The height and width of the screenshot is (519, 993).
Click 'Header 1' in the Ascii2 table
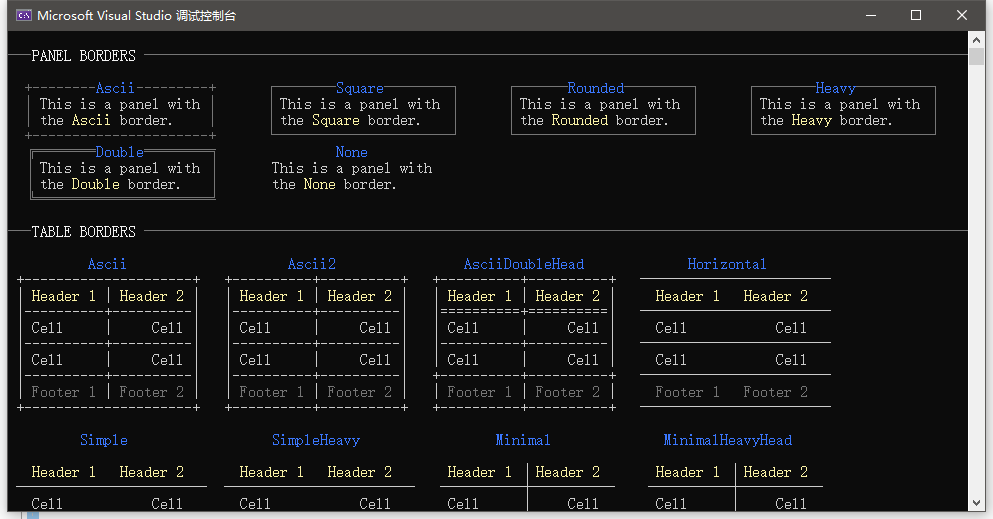coord(272,296)
